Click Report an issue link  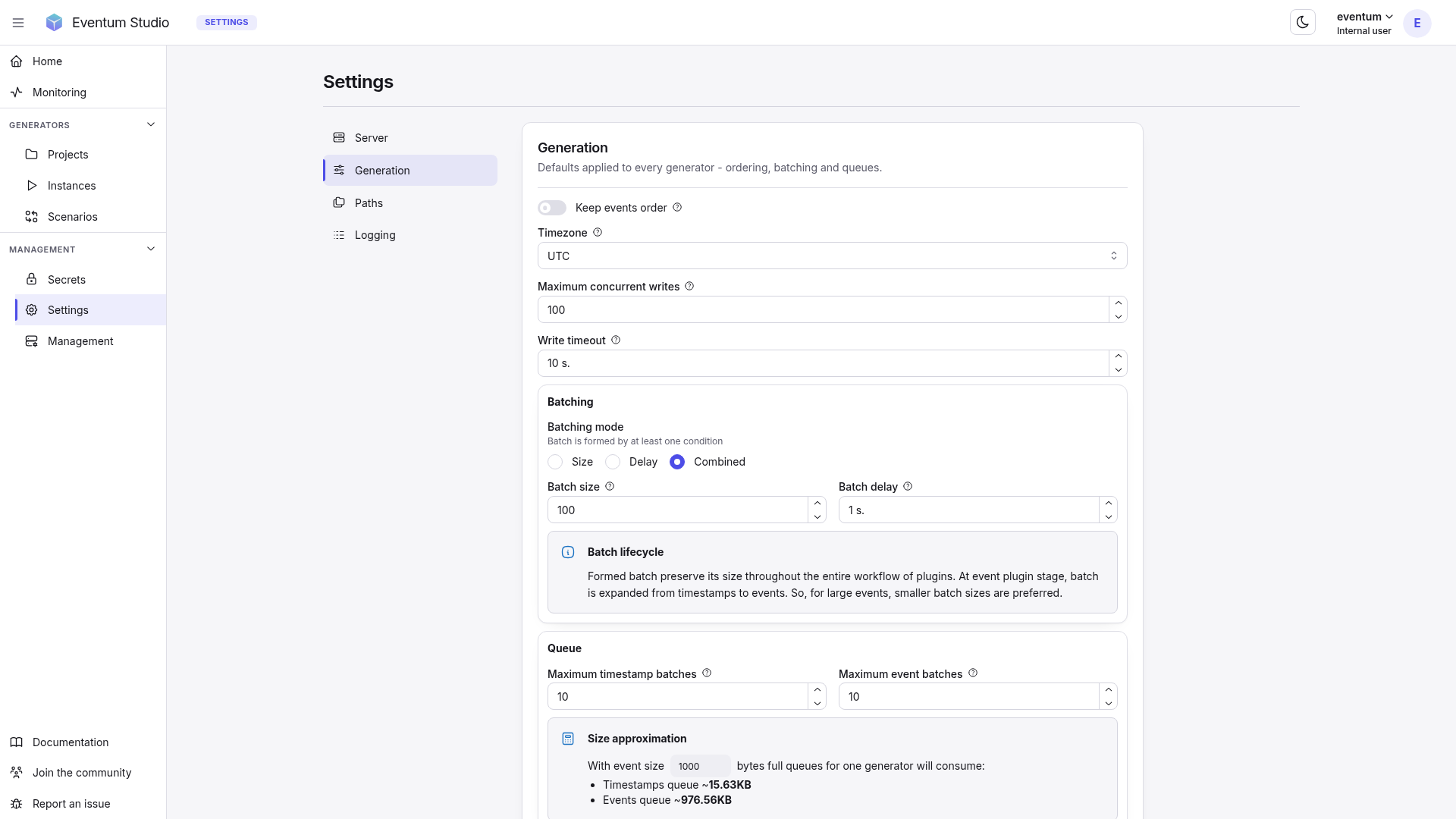[x=83, y=804]
